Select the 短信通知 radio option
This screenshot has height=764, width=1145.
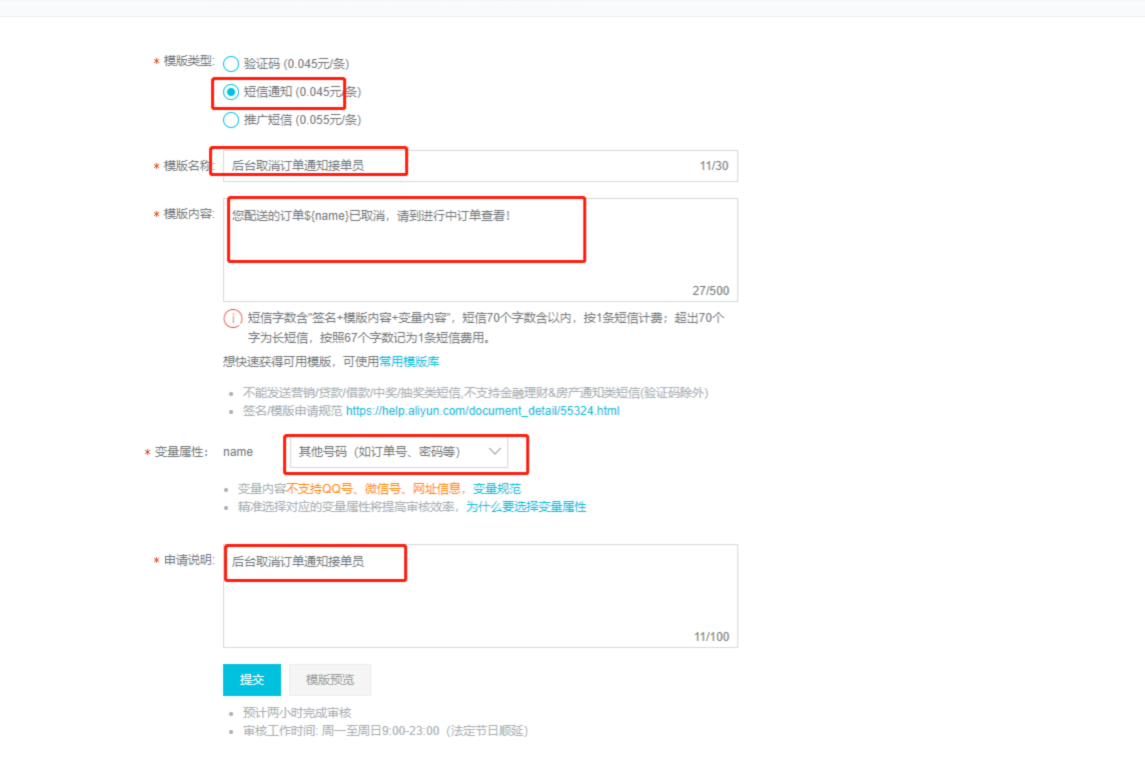231,92
